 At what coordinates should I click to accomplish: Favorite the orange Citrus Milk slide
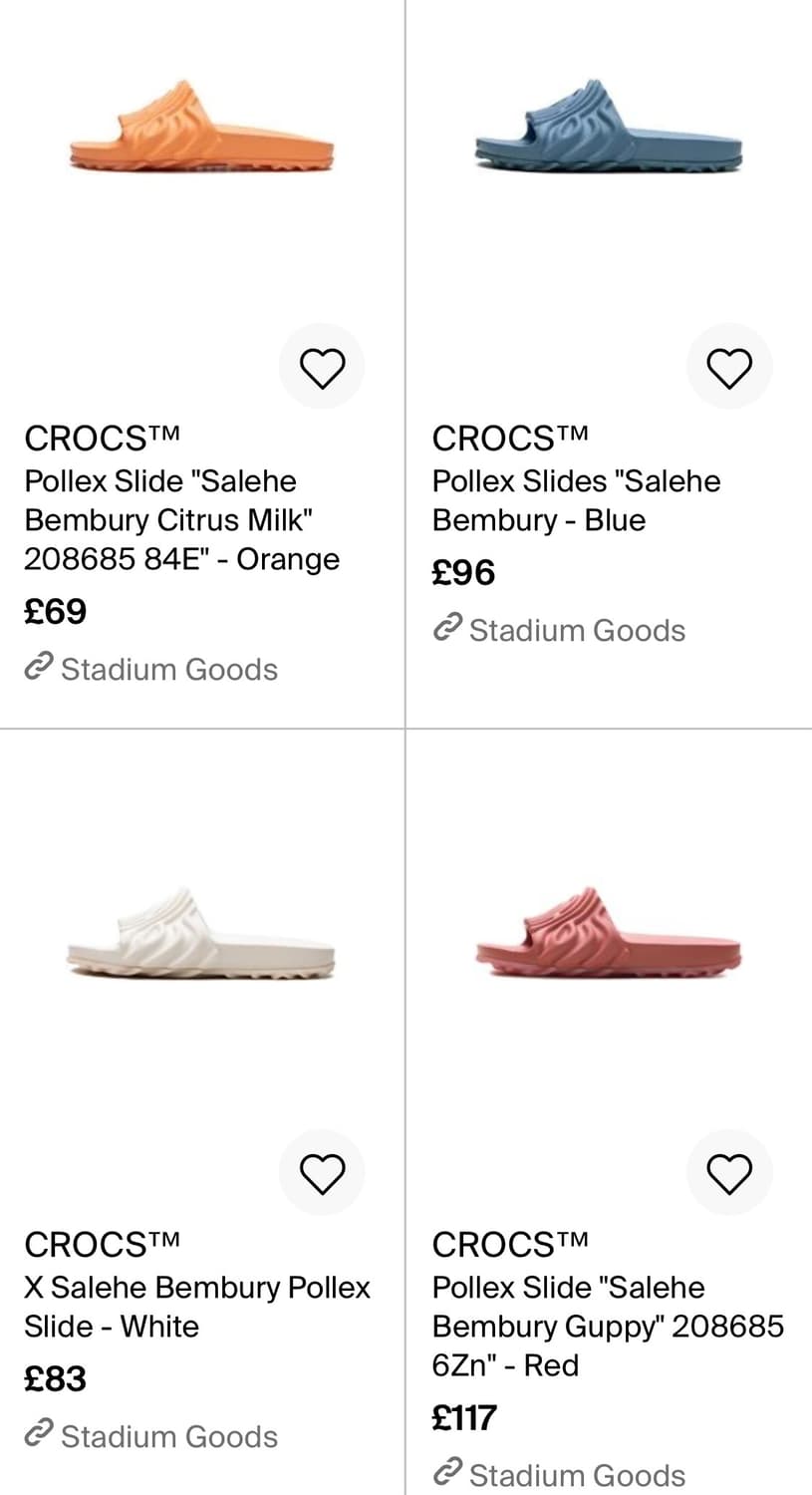pyautogui.click(x=322, y=368)
